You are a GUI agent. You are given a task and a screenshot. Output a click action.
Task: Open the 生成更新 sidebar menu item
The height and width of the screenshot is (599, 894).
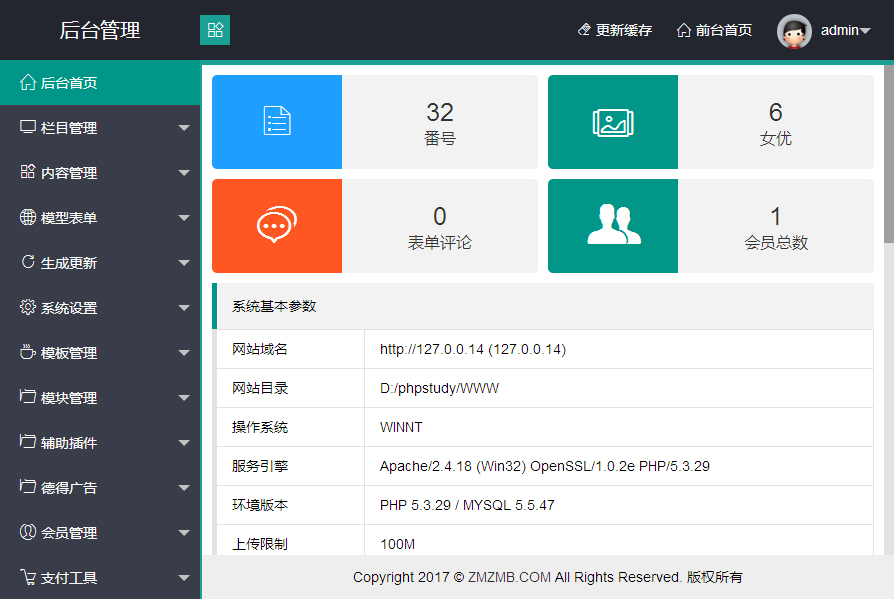click(68, 263)
